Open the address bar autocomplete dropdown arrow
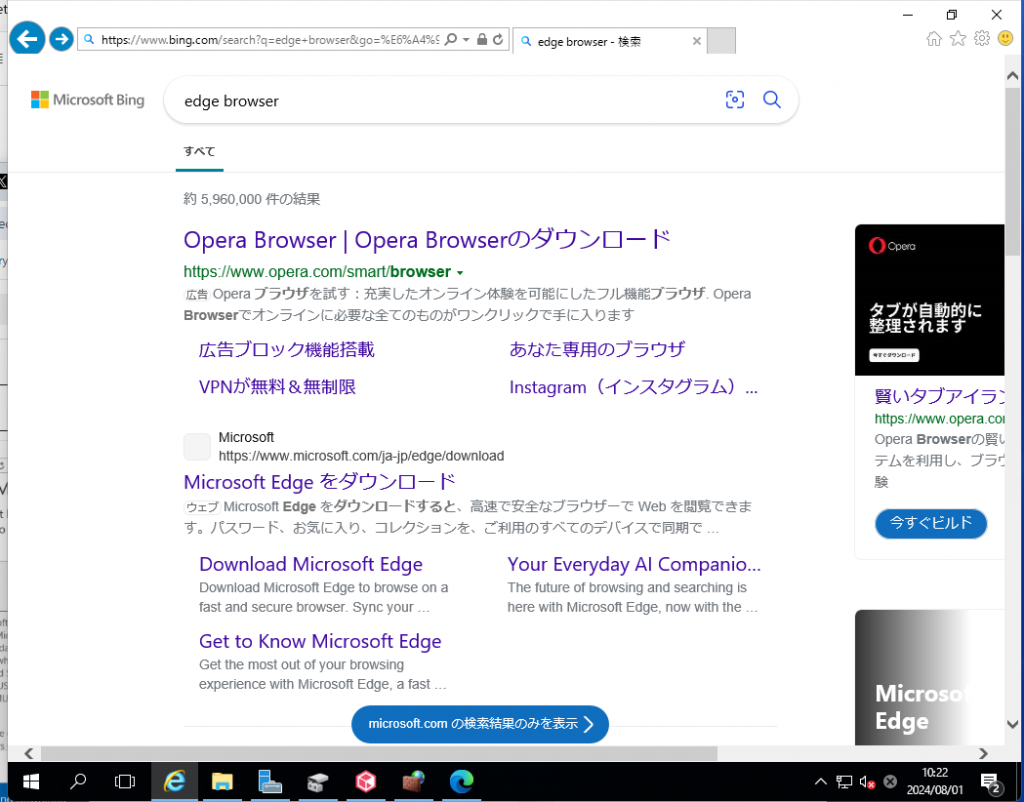 click(466, 40)
